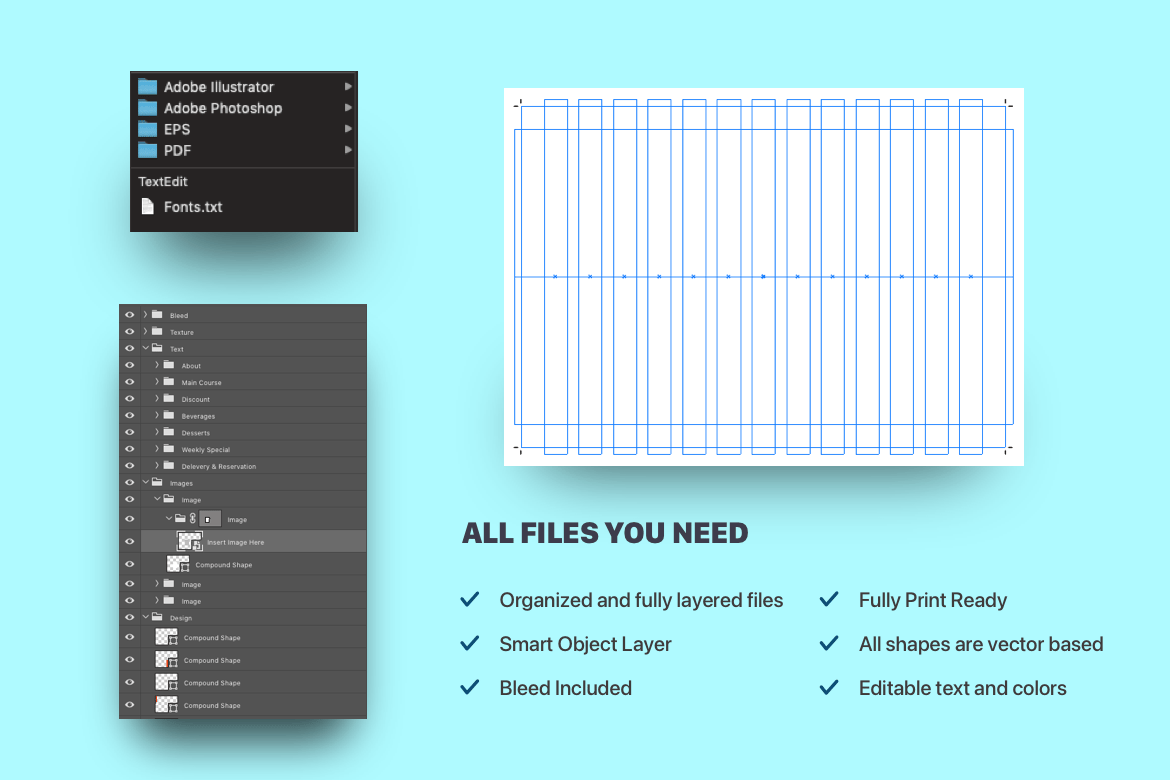Hide the Delevery & Reservation group
This screenshot has width=1170, height=780.
(129, 466)
